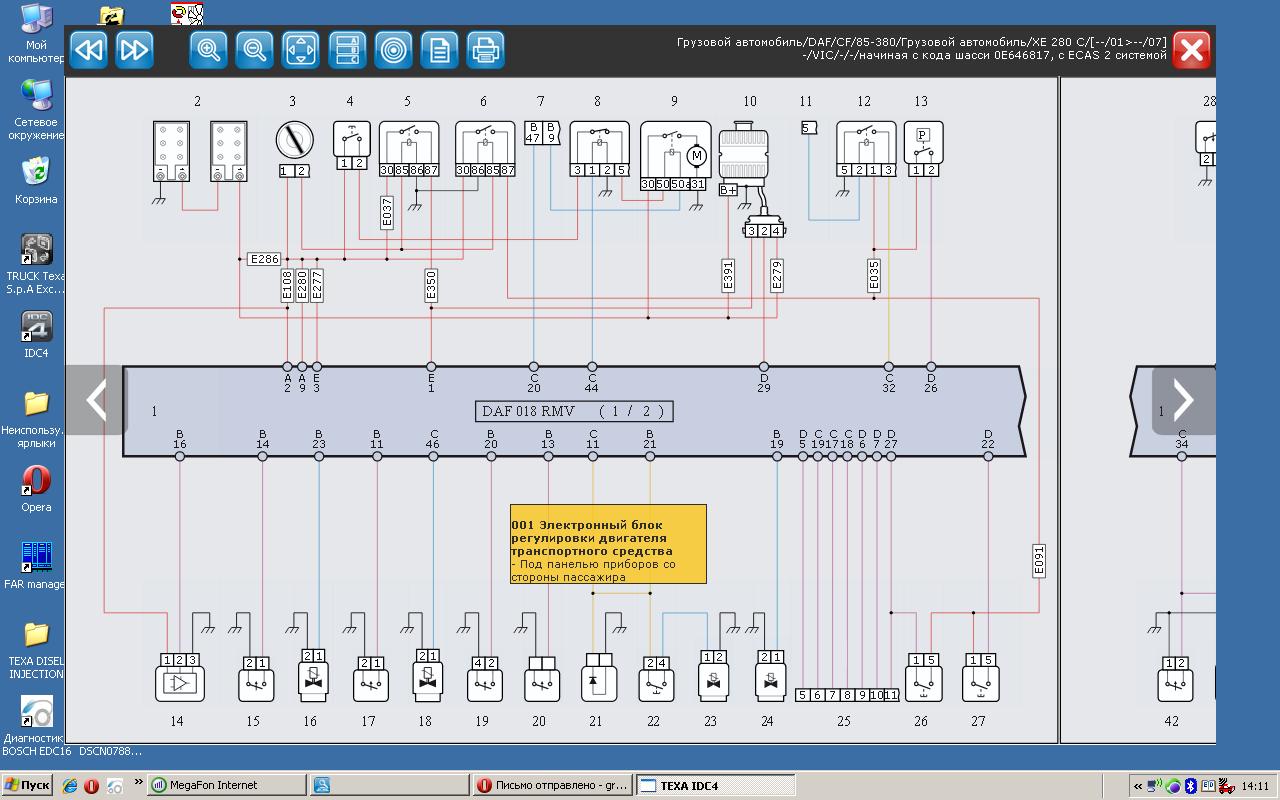Click wire label E391
The image size is (1280, 800).
pos(728,276)
